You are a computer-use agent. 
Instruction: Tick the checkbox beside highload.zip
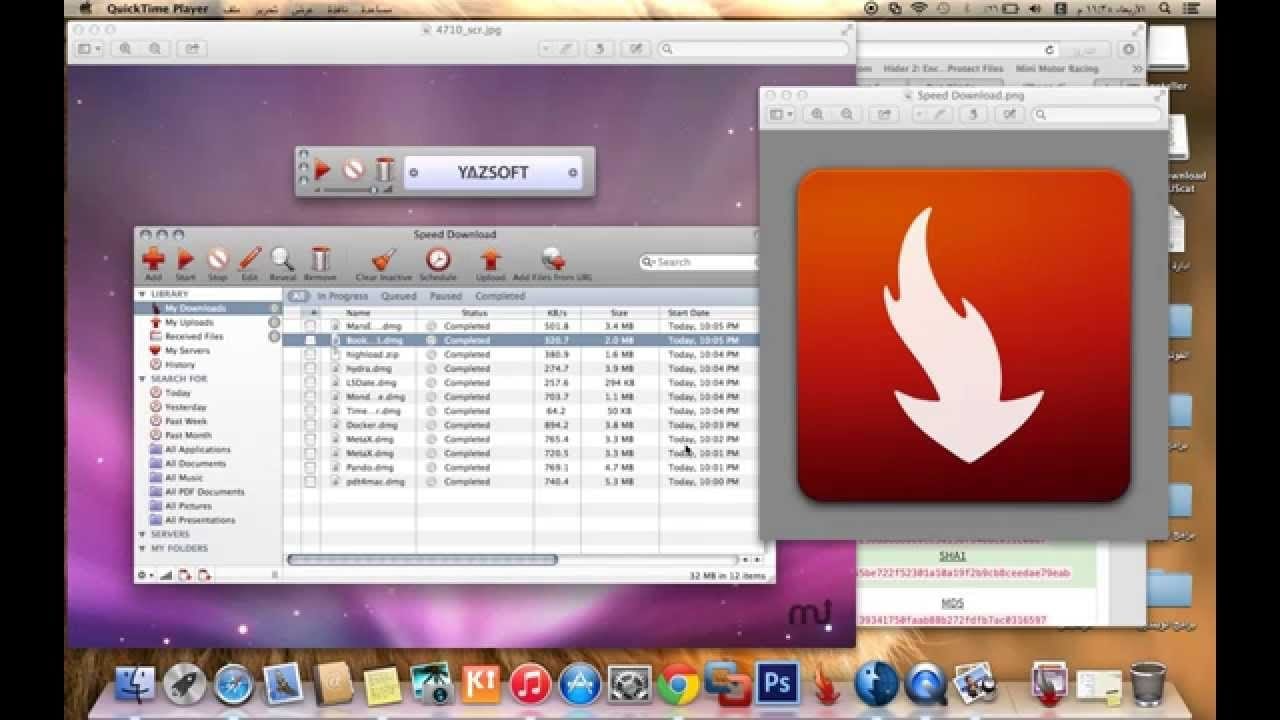(310, 355)
